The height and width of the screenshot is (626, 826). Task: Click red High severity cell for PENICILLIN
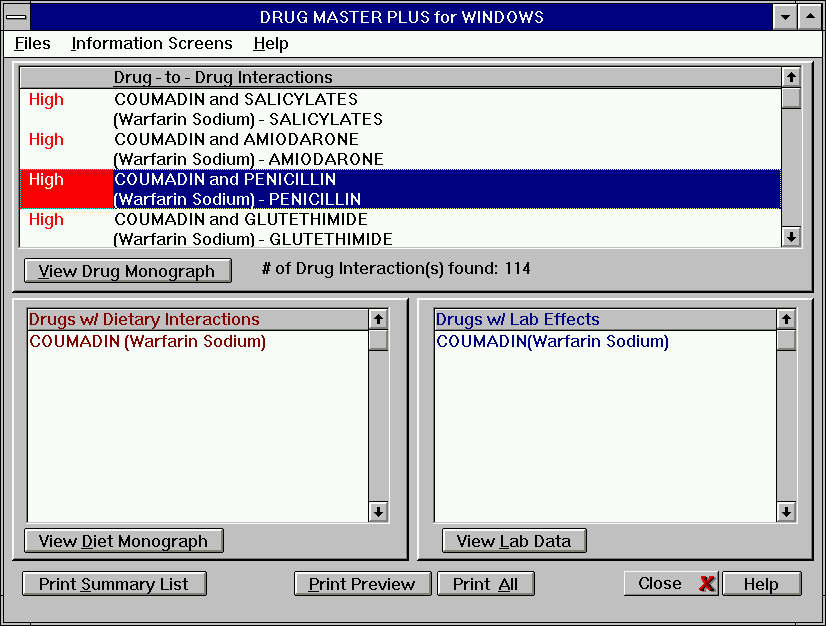66,189
